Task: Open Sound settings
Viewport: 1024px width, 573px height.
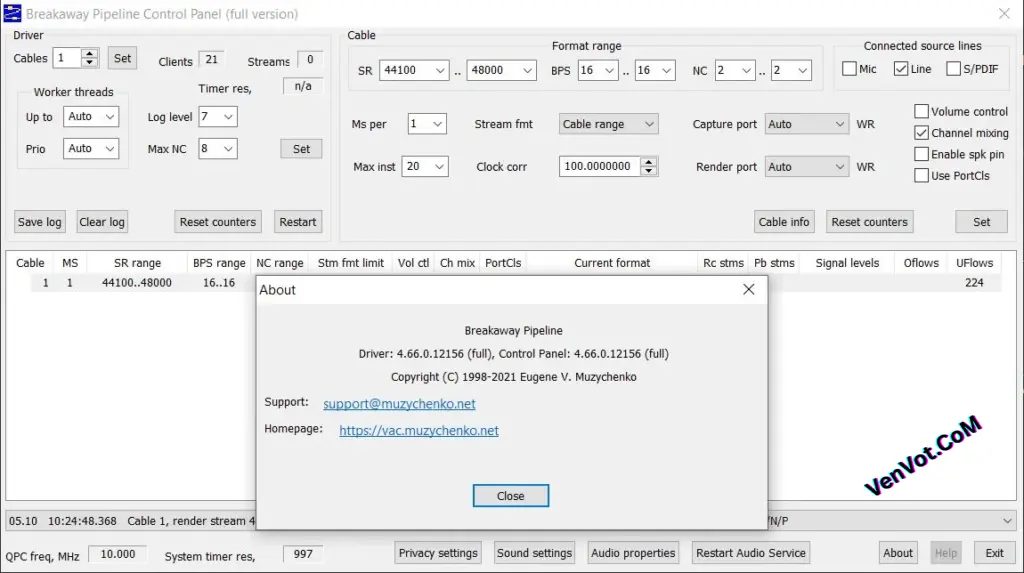Action: coord(534,553)
